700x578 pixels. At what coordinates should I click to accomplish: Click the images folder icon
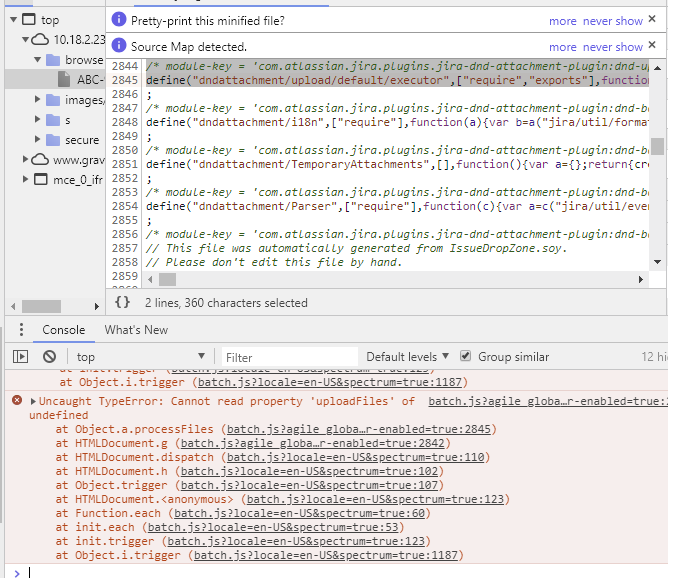click(53, 100)
